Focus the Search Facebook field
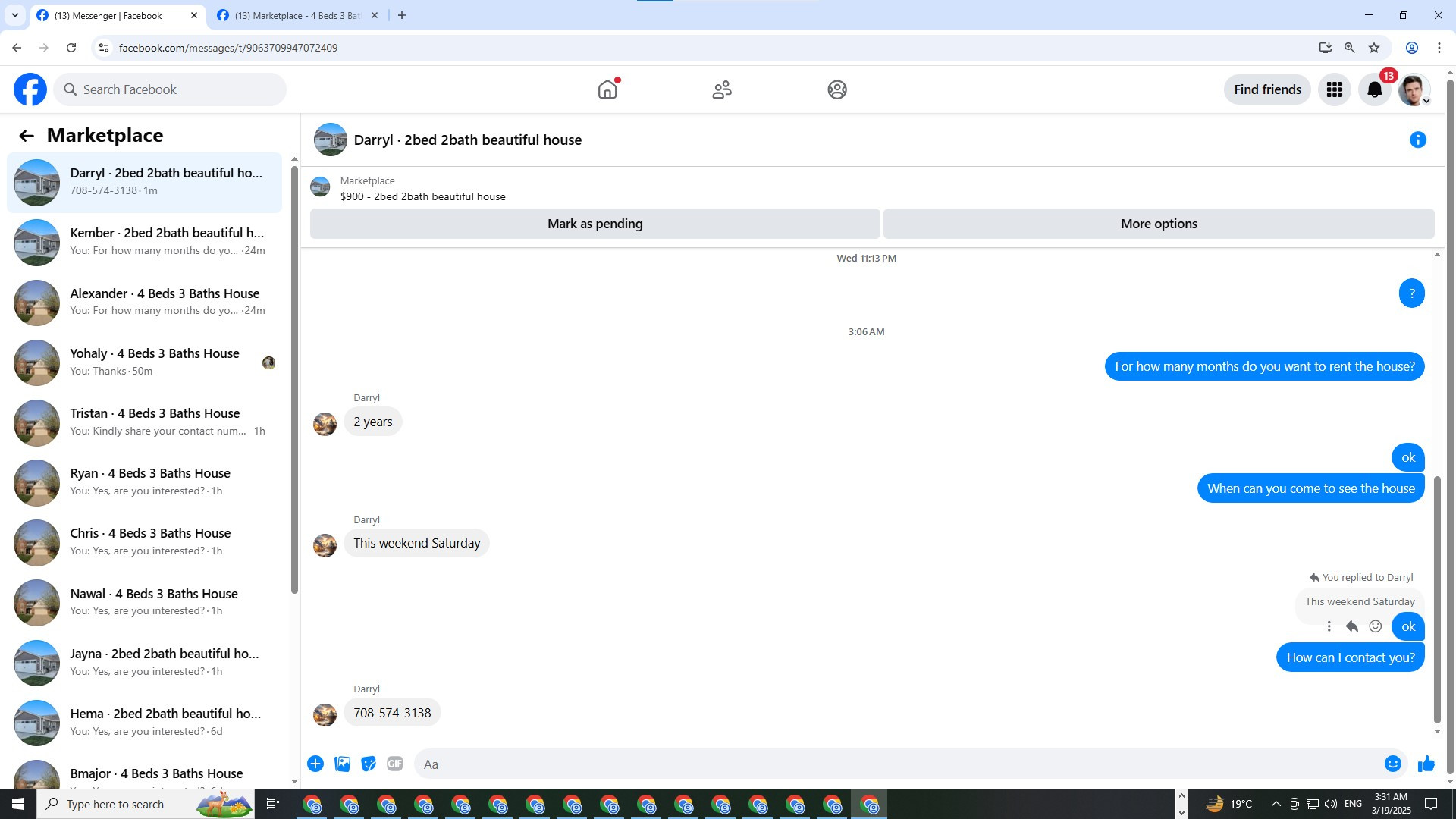Screen dimensions: 1456x819 (x=170, y=89)
